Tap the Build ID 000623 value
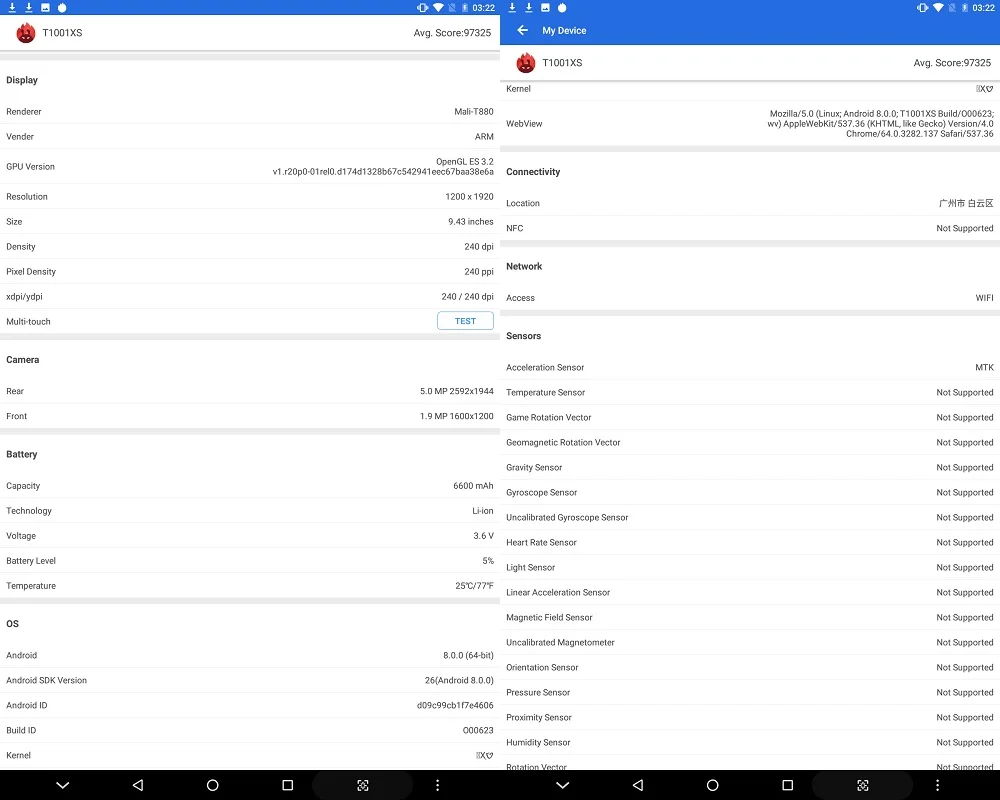Screen dimensions: 1000x800 478,730
